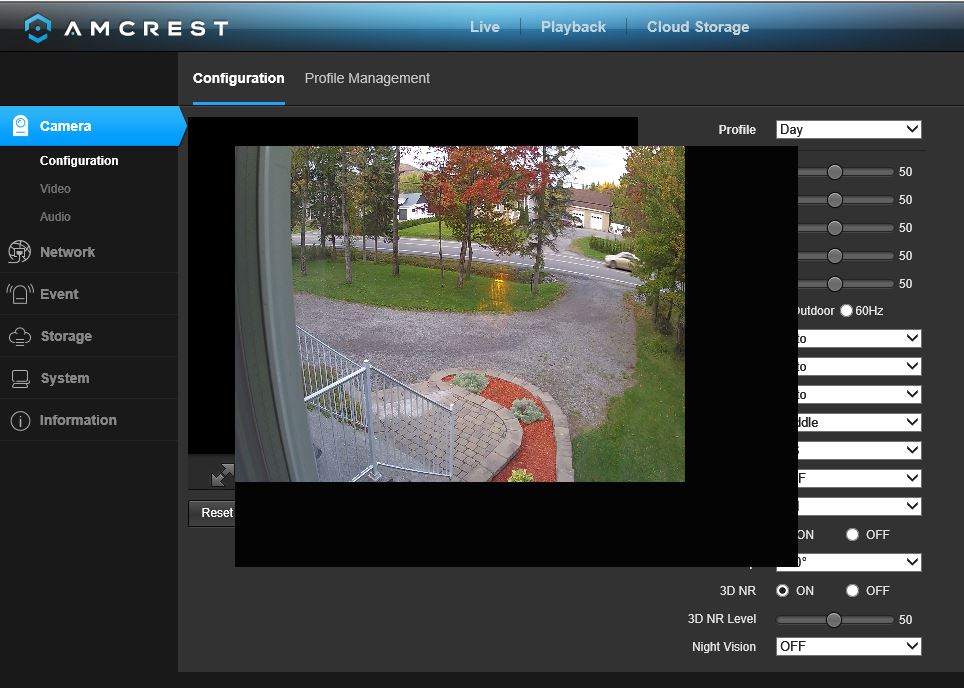Open the Audio submenu item
964x688 pixels.
coord(55,216)
